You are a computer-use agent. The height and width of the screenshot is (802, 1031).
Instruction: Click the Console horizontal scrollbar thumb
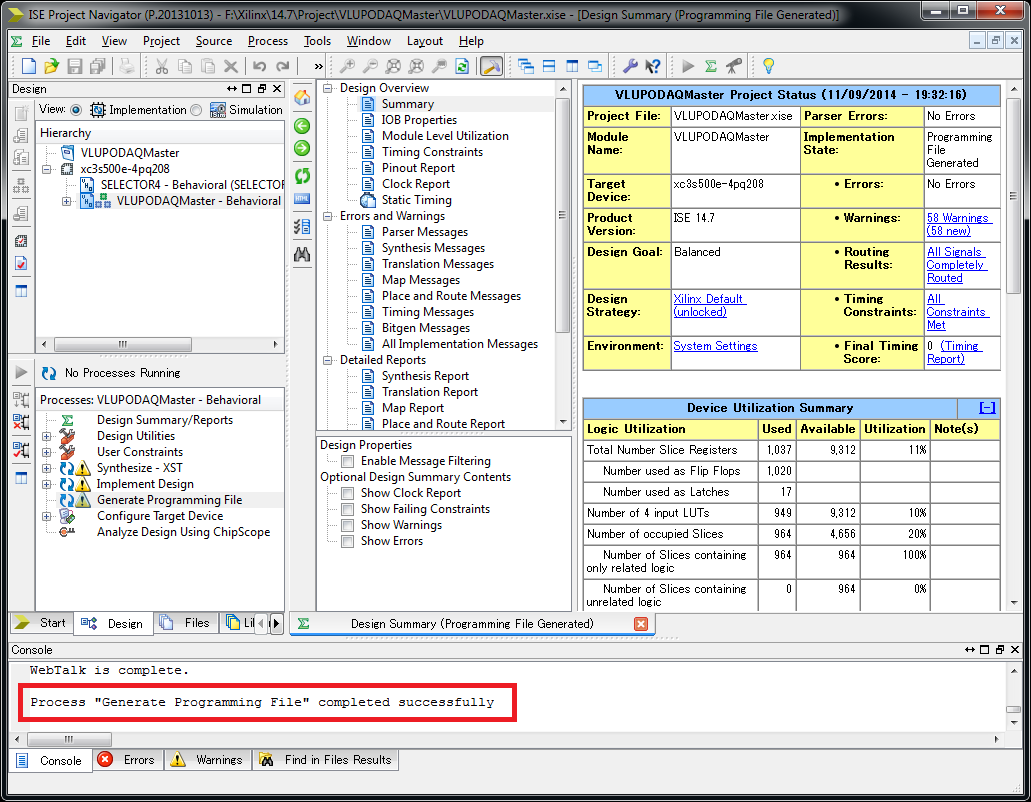pos(69,739)
